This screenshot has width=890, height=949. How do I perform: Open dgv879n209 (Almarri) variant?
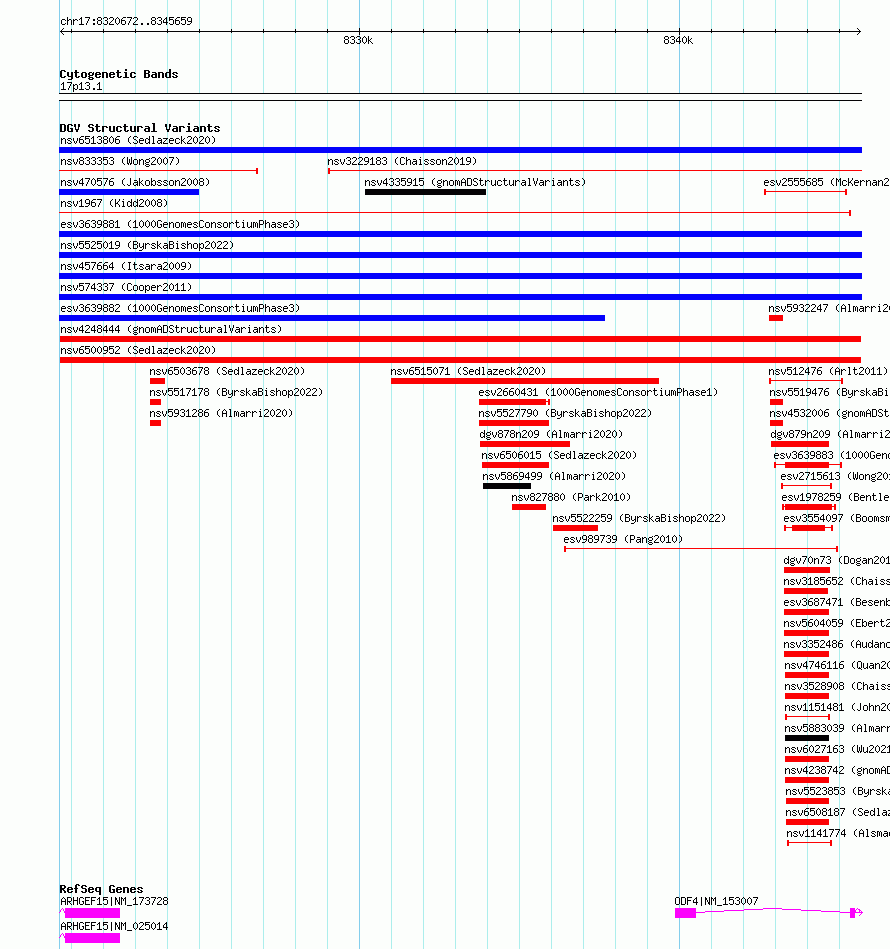click(x=829, y=435)
